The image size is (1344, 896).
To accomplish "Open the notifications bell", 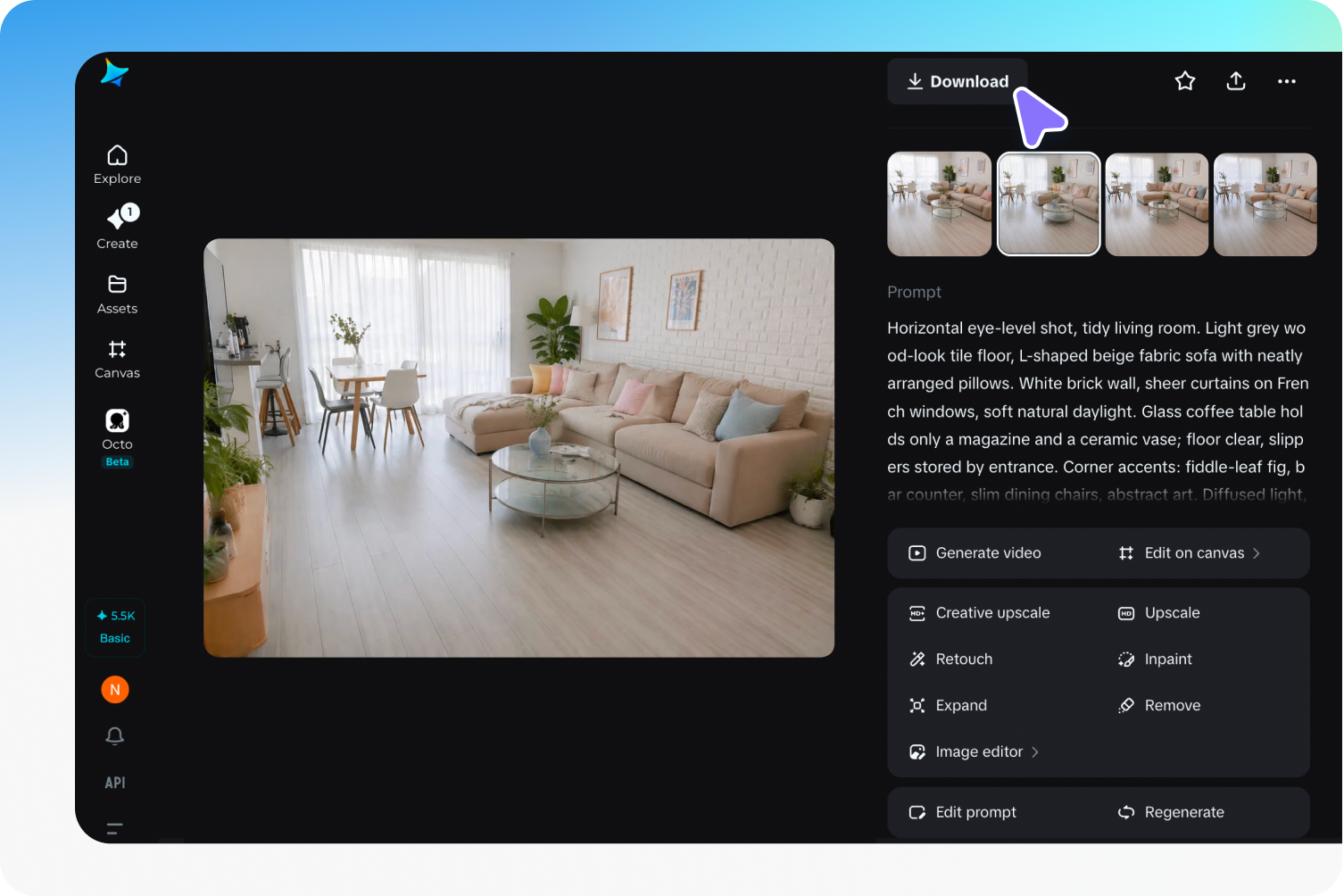I will click(x=115, y=736).
